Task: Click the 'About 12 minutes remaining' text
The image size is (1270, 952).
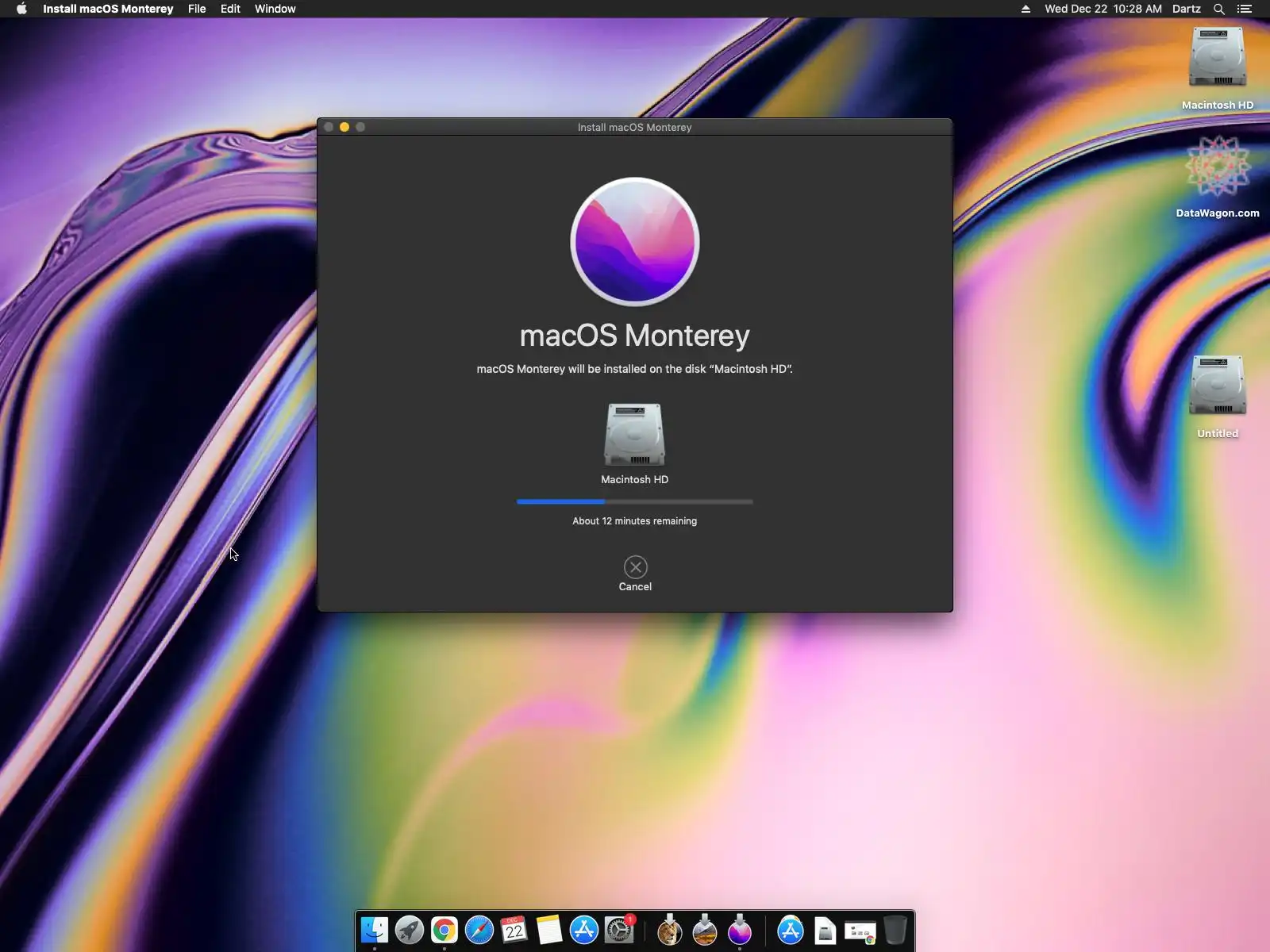Action: (x=635, y=521)
